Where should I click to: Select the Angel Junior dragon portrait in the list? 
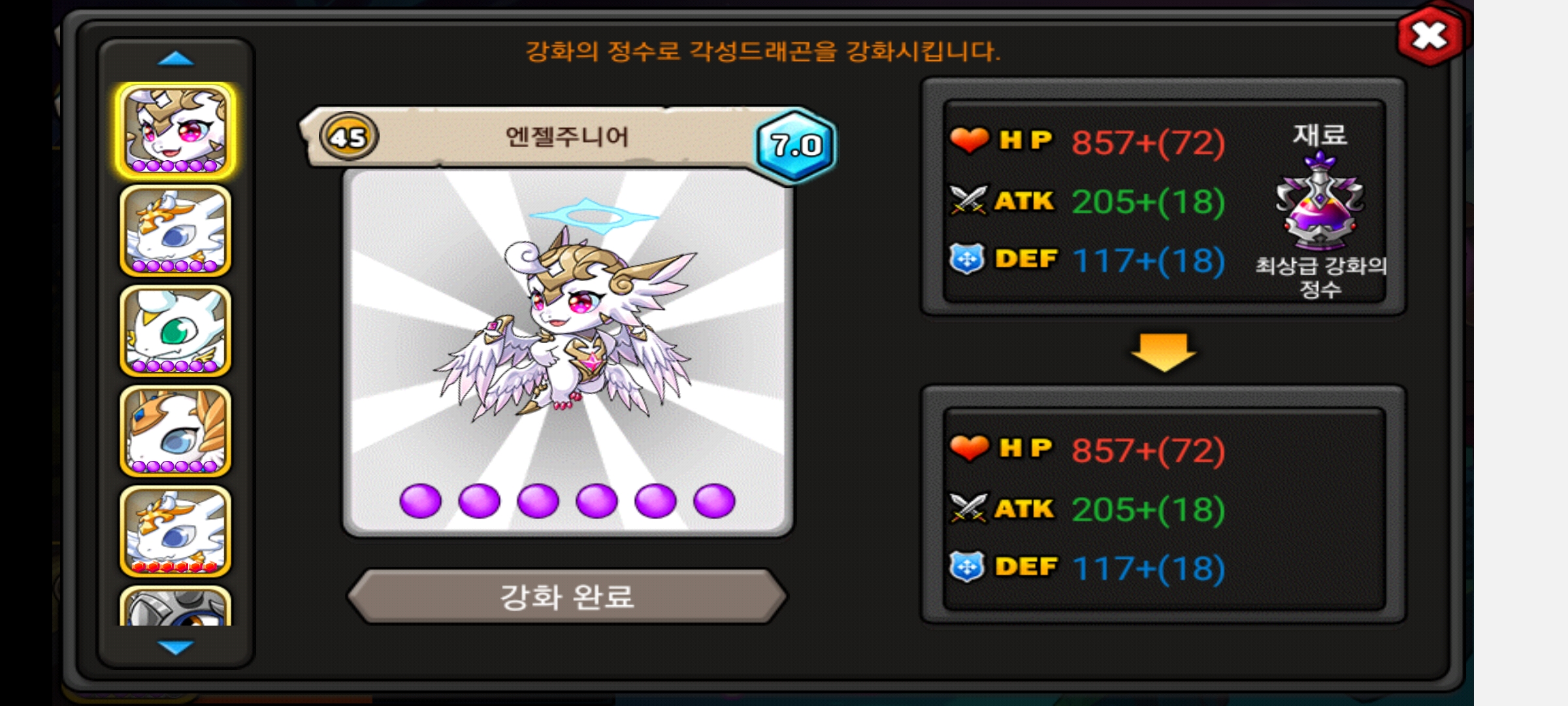(175, 130)
